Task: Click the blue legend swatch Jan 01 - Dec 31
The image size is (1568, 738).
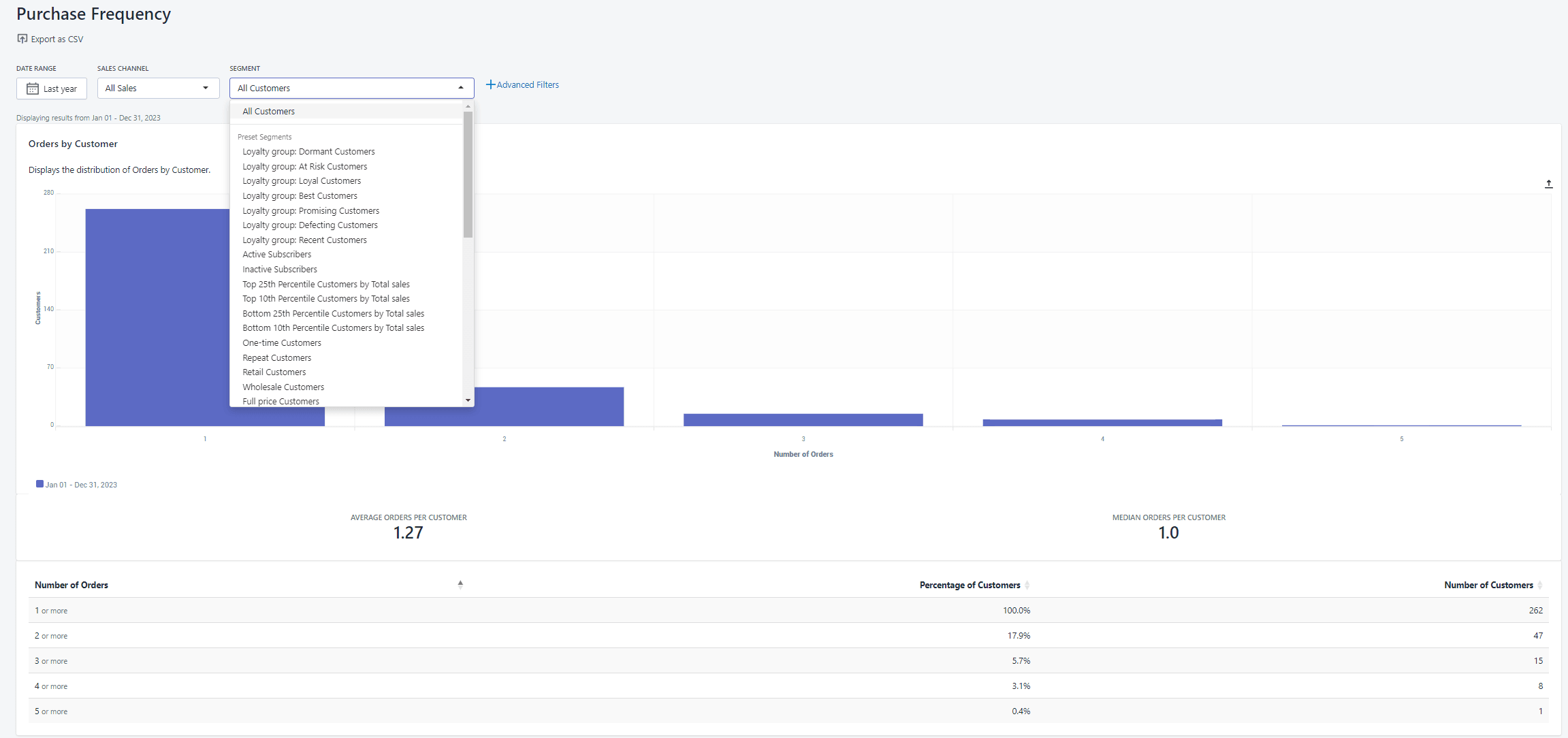Action: click(39, 484)
